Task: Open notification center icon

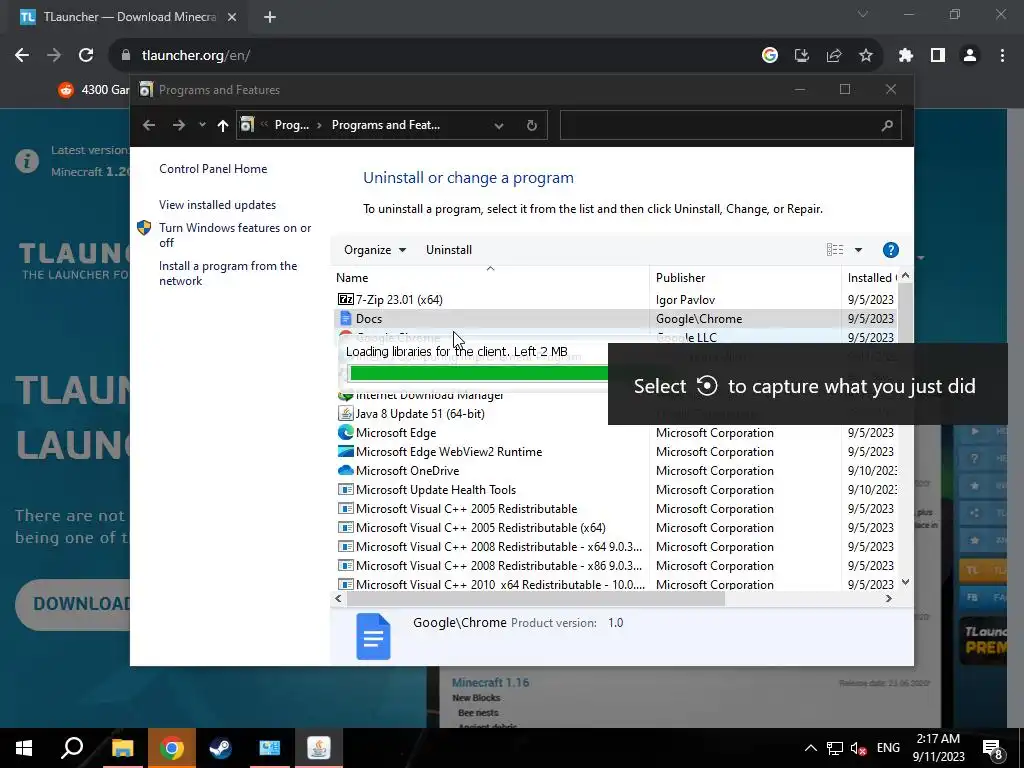Action: click(x=993, y=749)
